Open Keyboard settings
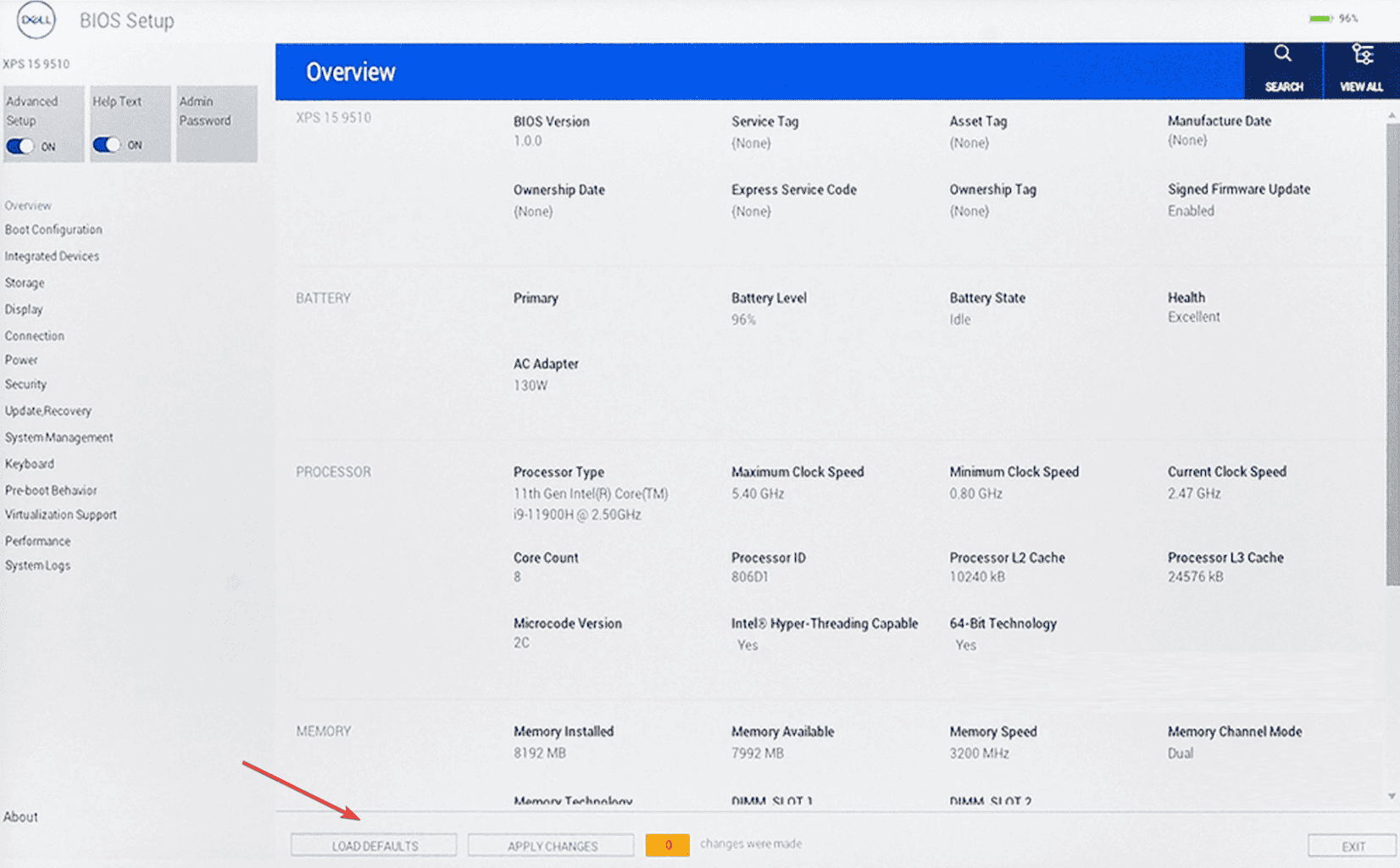Viewport: 1400px width, 868px height. coord(30,464)
